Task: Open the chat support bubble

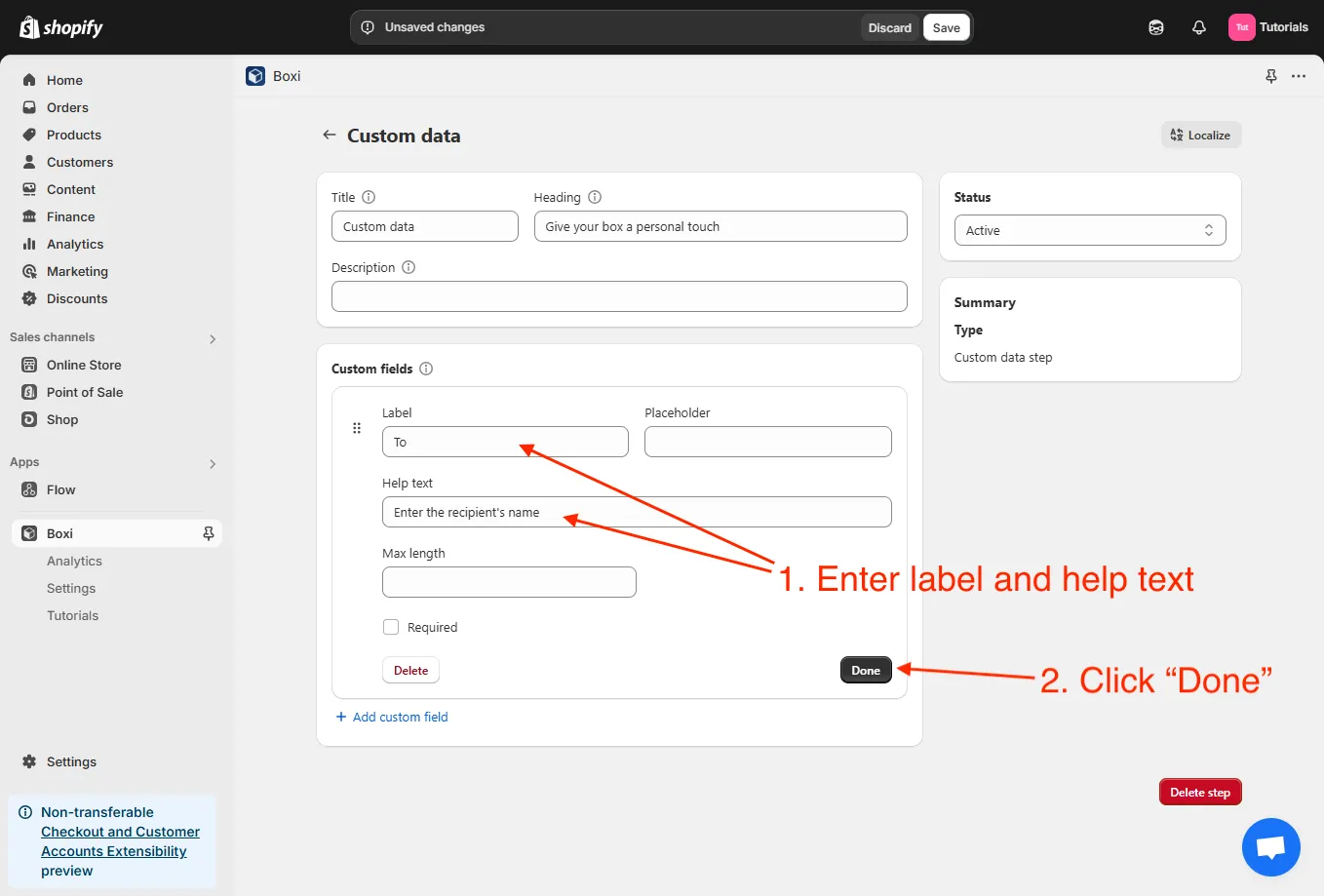Action: pyautogui.click(x=1270, y=846)
